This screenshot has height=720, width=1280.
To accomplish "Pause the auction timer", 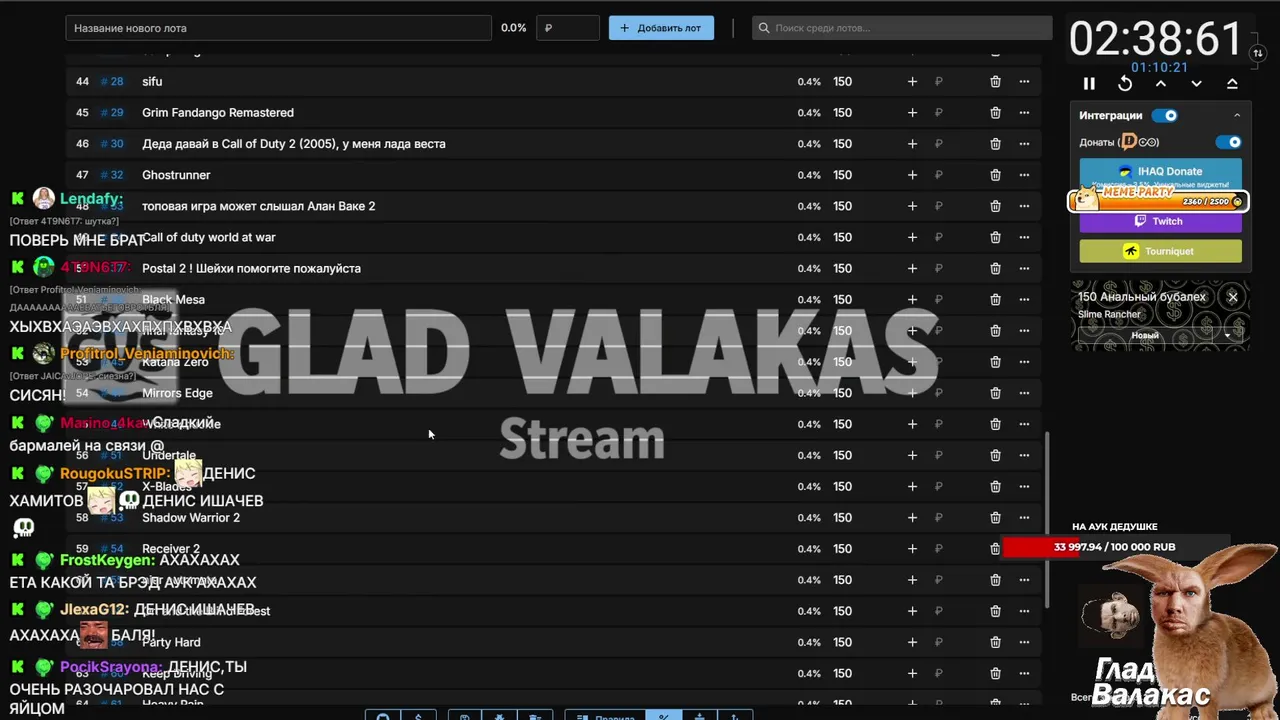I will click(1089, 84).
